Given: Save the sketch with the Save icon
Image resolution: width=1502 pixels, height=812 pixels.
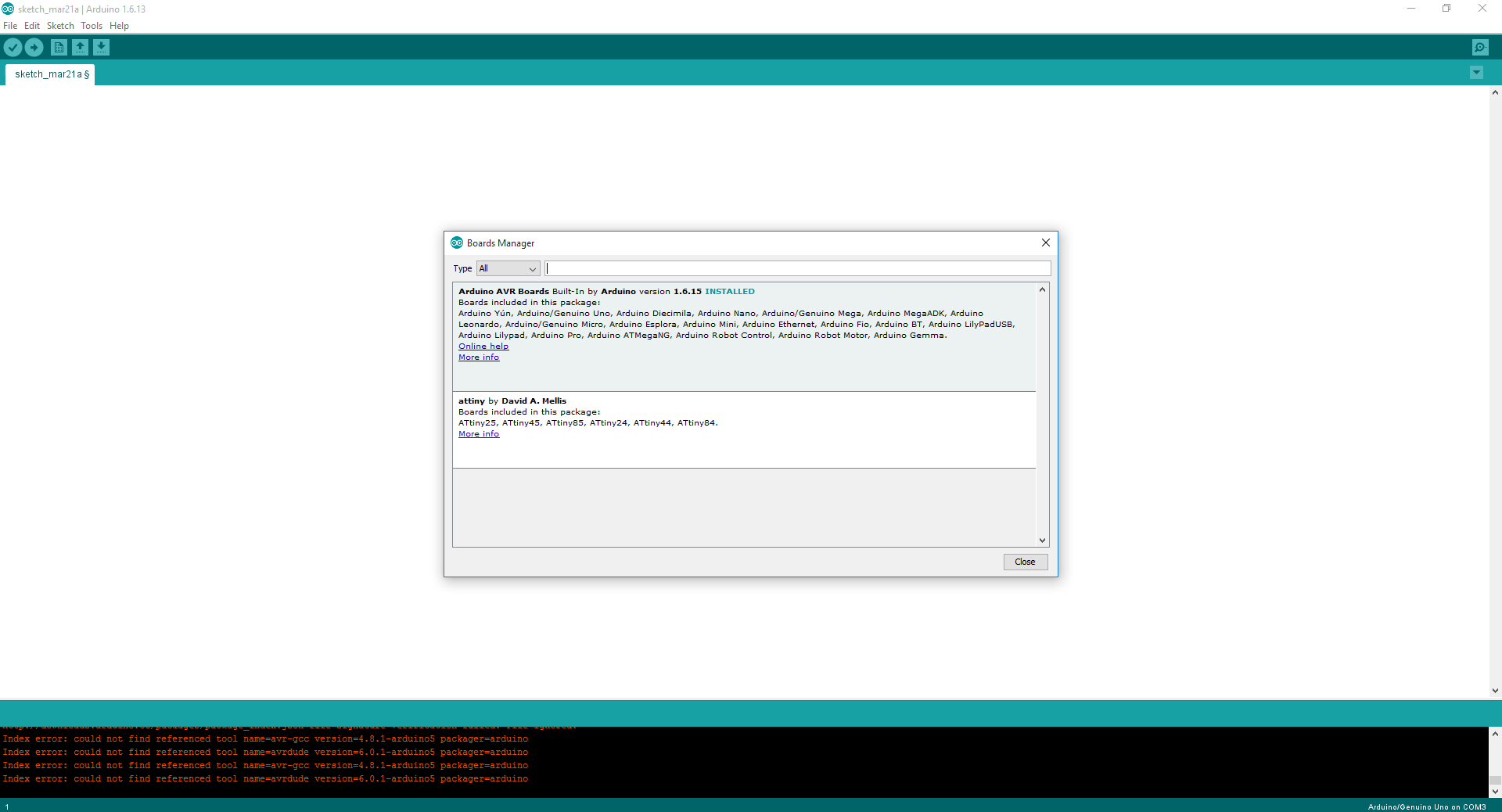Looking at the screenshot, I should 101,48.
